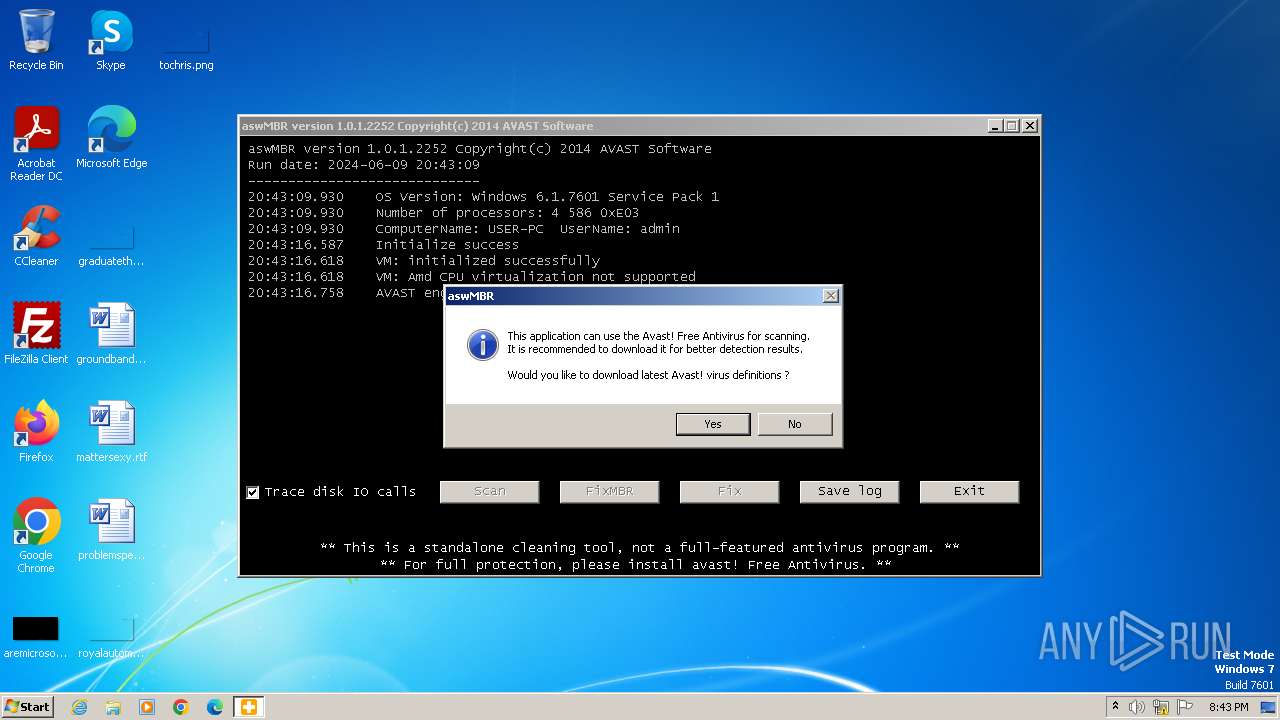
Task: Open the Start menu
Action: 28,706
